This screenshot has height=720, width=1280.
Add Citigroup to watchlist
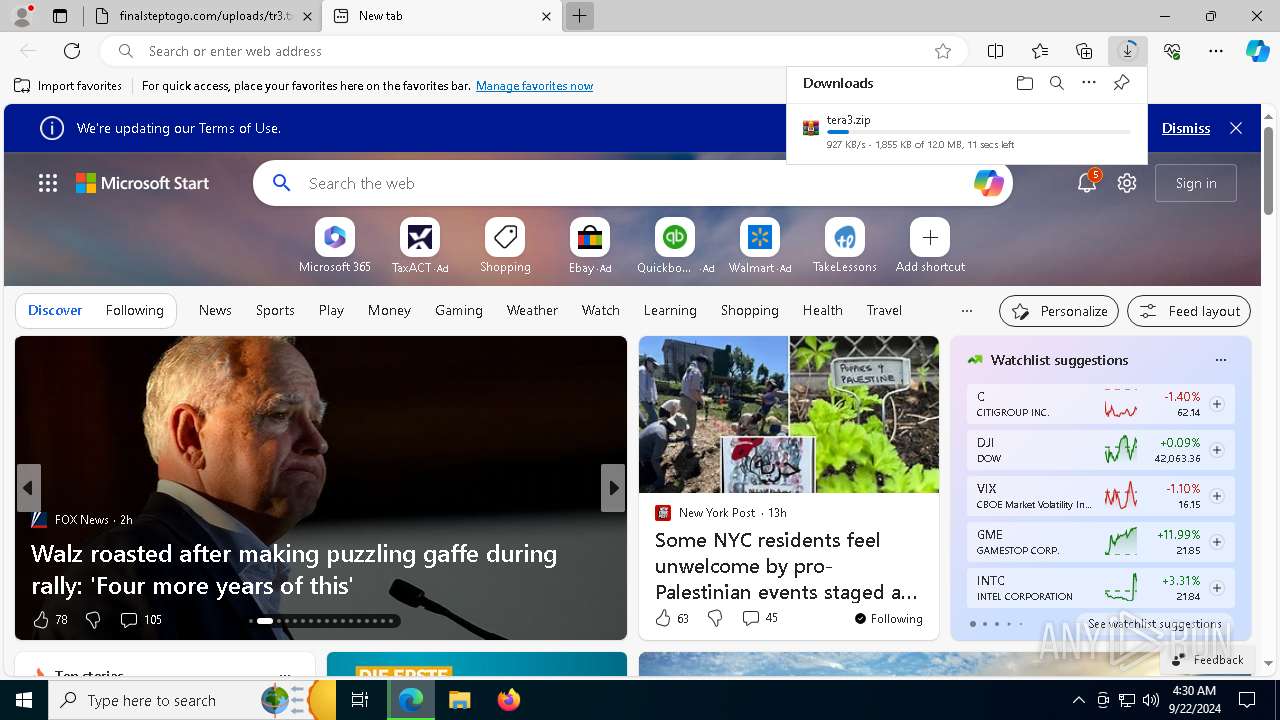[x=1217, y=404]
